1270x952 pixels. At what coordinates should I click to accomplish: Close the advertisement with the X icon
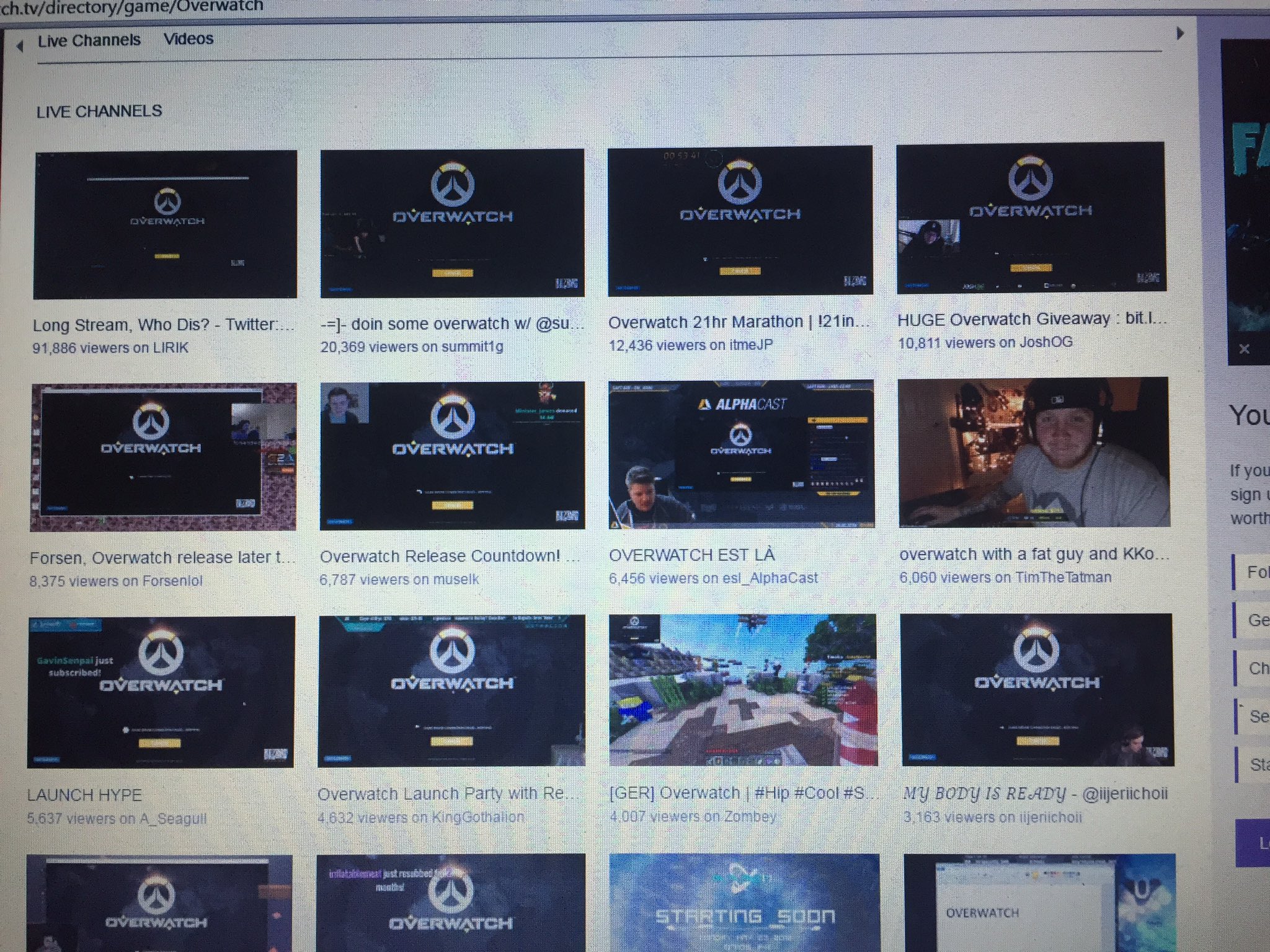(1244, 349)
